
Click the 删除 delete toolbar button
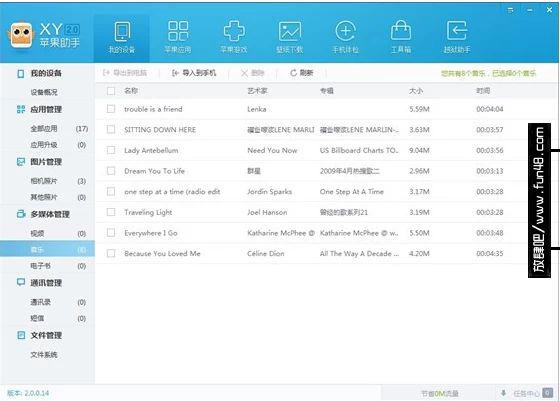tap(252, 73)
